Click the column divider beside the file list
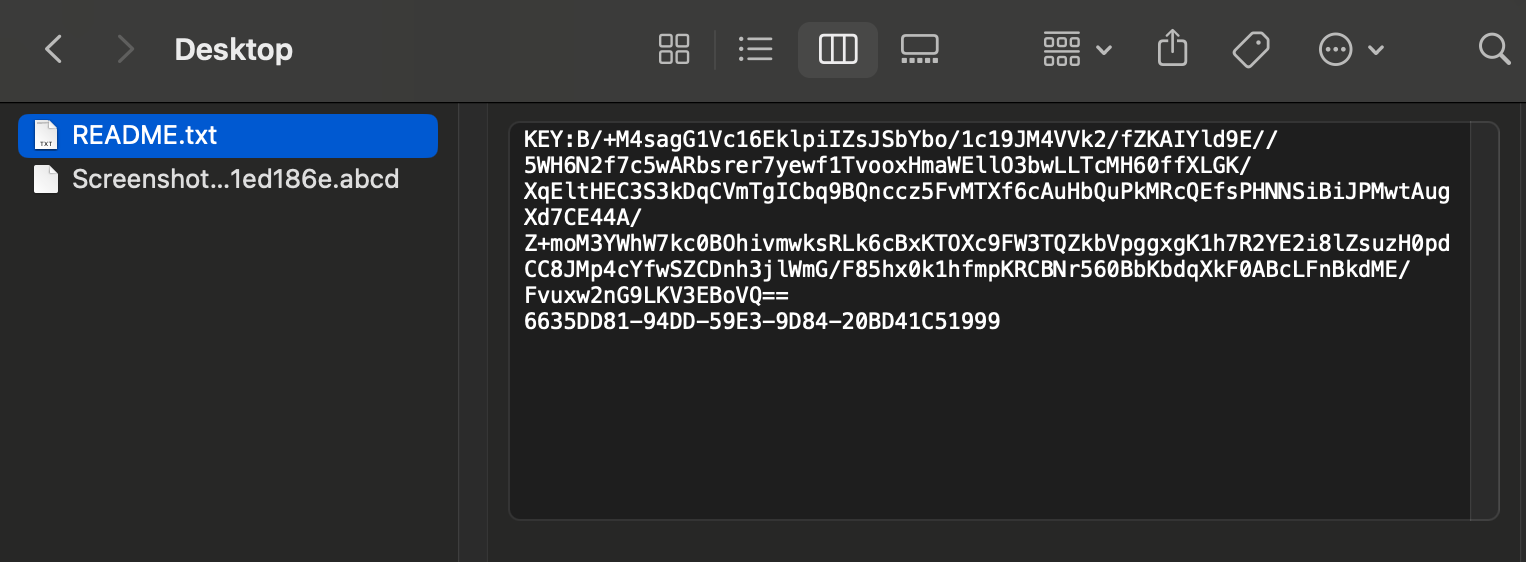The width and height of the screenshot is (1526, 562). point(459,330)
